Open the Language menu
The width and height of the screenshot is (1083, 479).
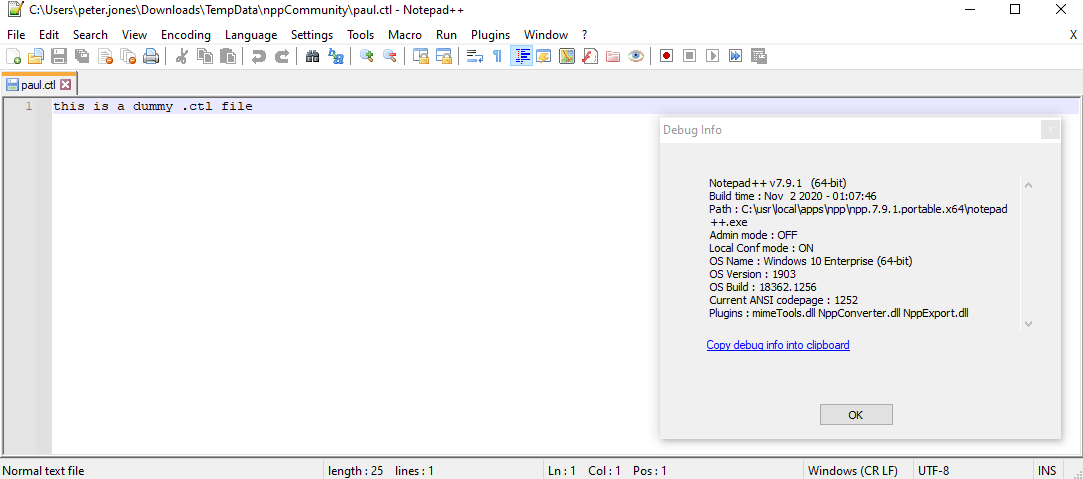251,35
